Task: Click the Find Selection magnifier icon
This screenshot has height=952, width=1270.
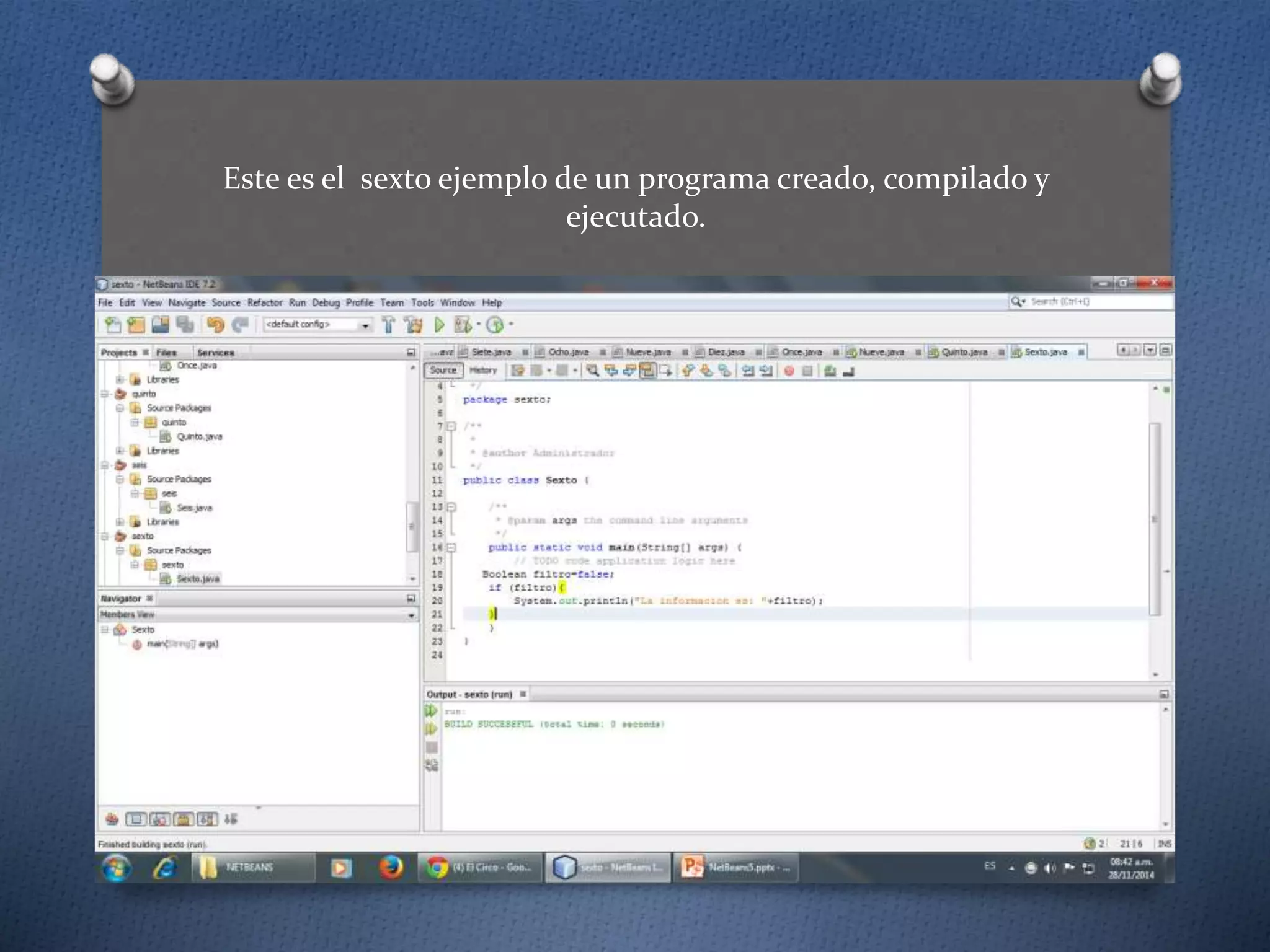Action: point(593,371)
